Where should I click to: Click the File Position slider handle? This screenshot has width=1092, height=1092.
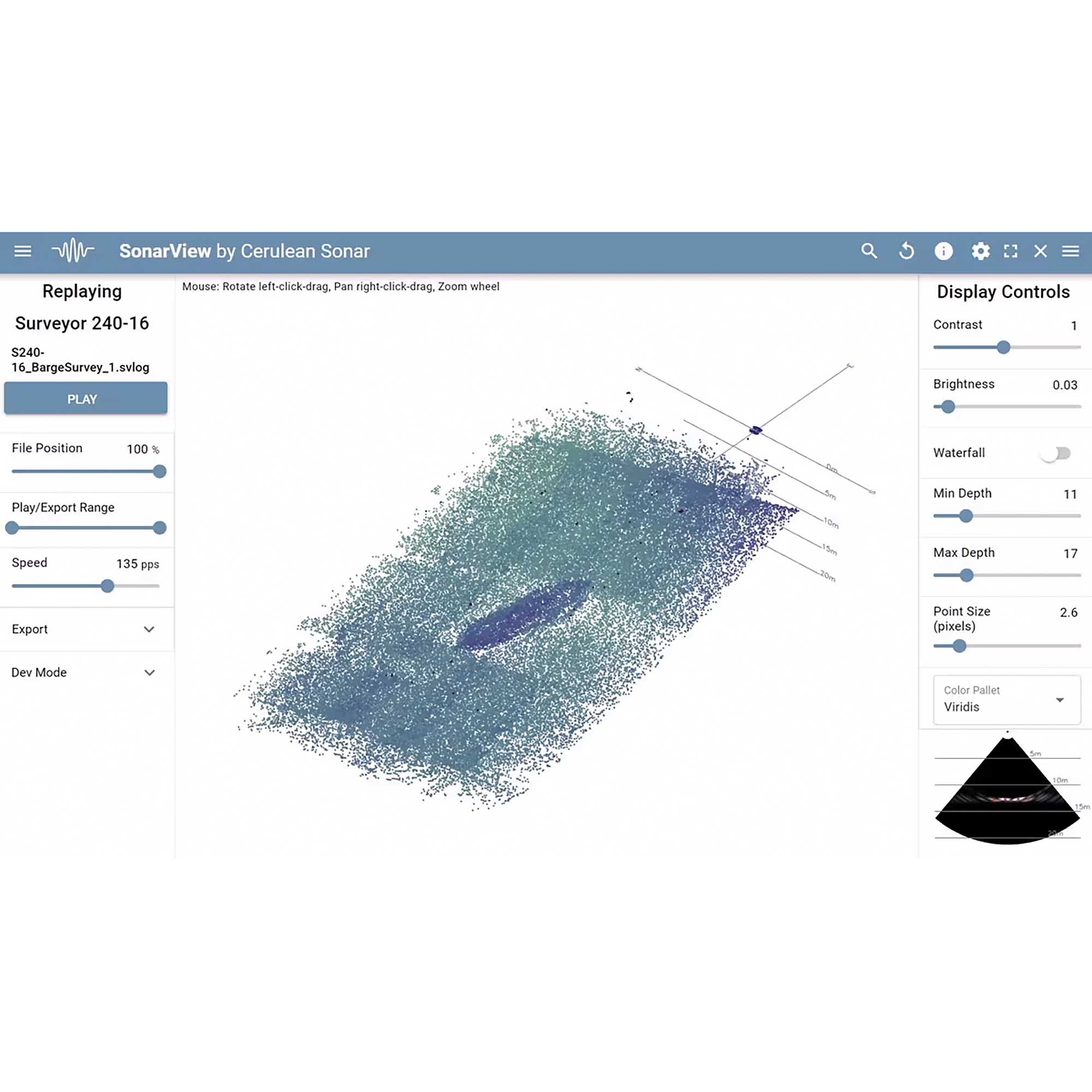160,471
